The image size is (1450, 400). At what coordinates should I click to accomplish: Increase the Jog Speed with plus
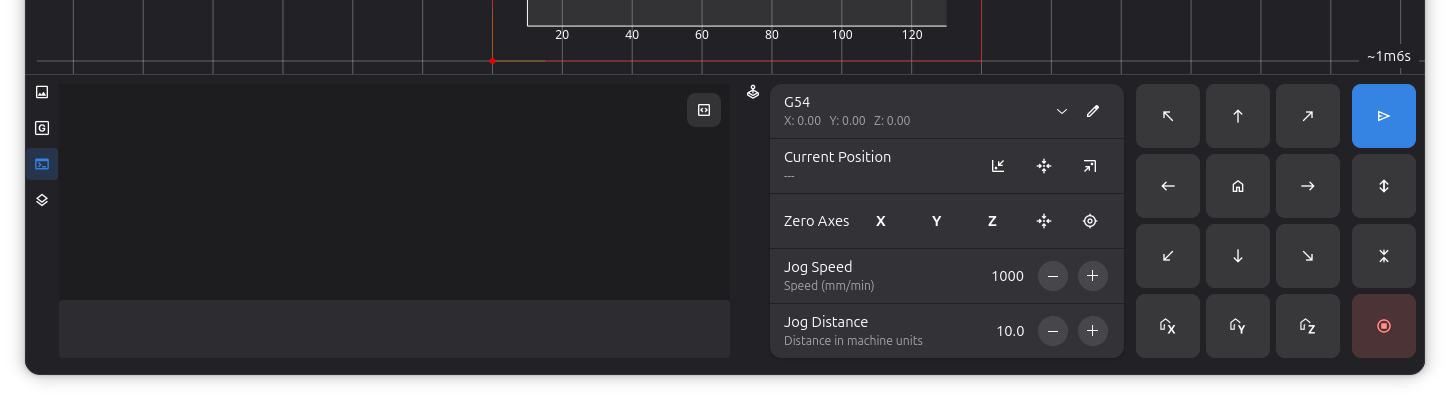[x=1093, y=276]
